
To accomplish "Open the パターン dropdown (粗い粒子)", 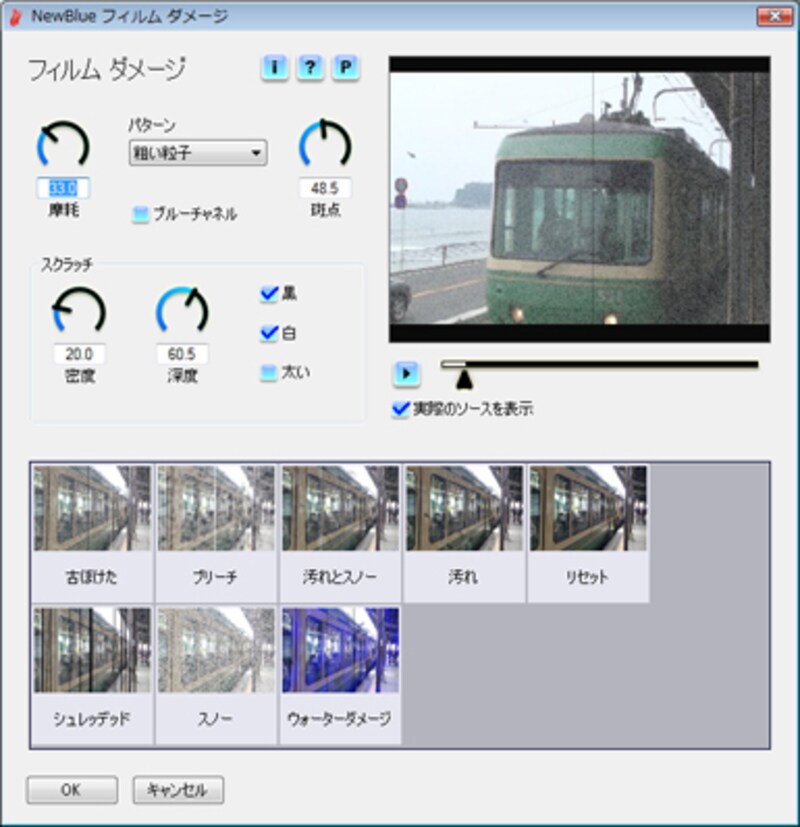I will point(198,153).
